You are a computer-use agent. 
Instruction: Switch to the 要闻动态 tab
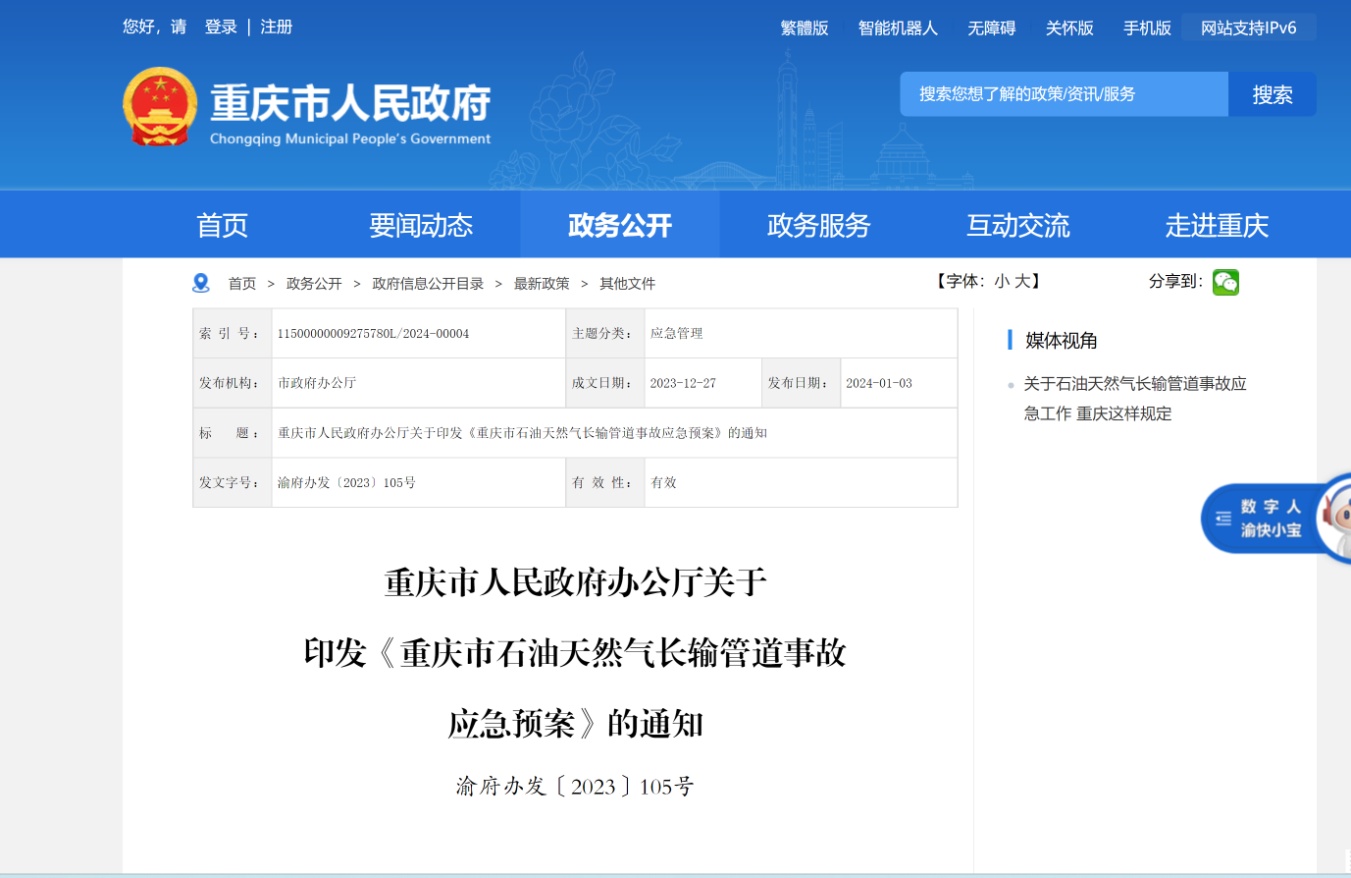coord(421,225)
